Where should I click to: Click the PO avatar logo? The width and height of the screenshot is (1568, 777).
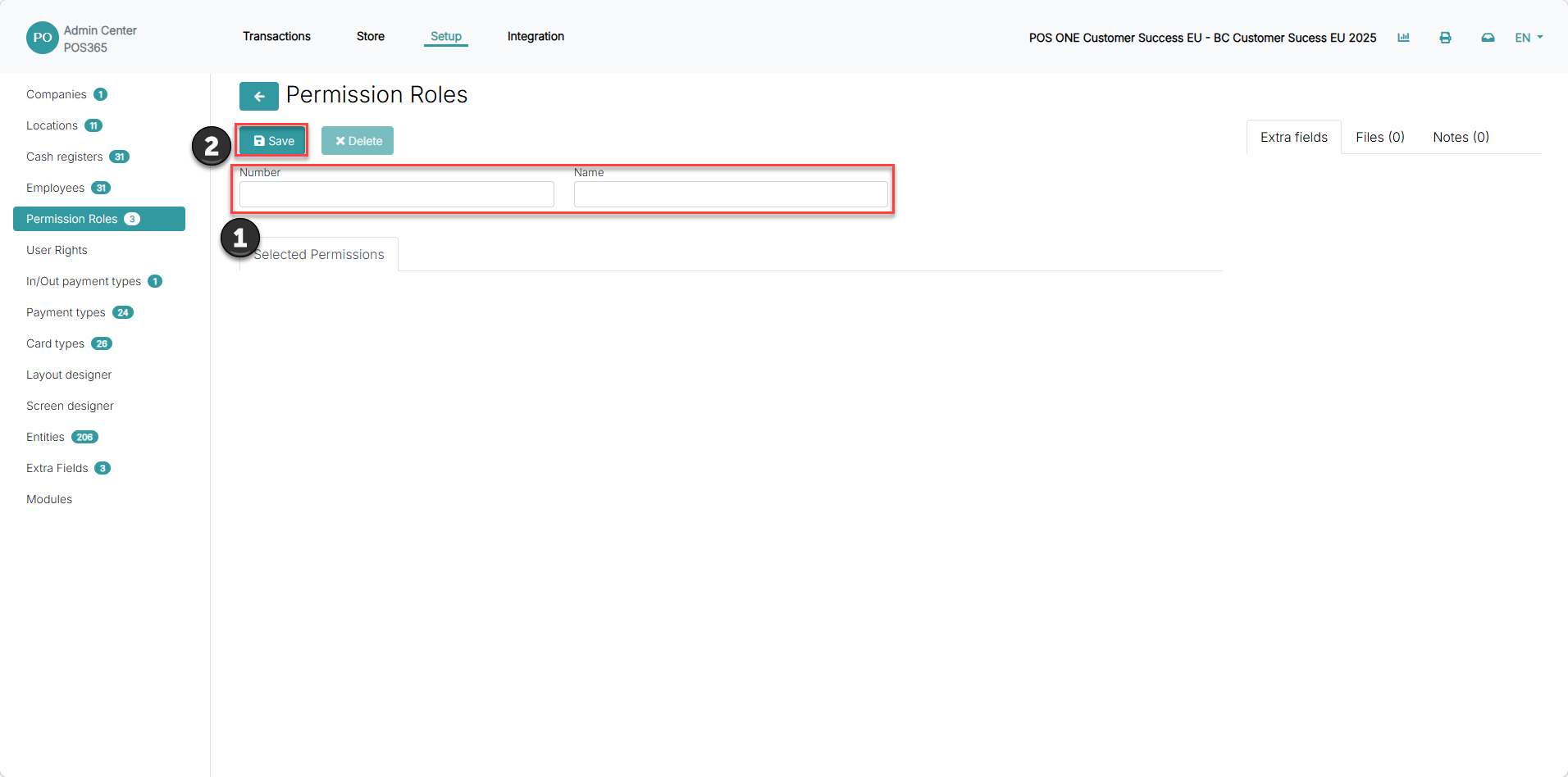point(42,38)
